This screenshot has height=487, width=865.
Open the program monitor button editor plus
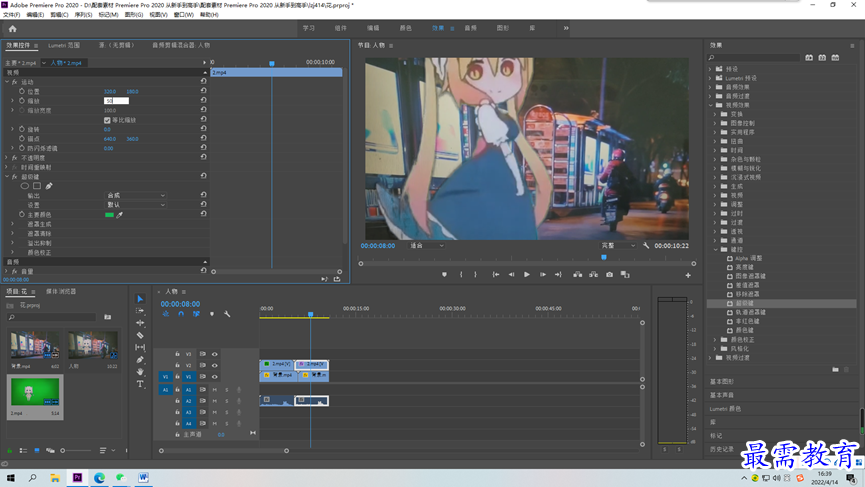pyautogui.click(x=688, y=275)
